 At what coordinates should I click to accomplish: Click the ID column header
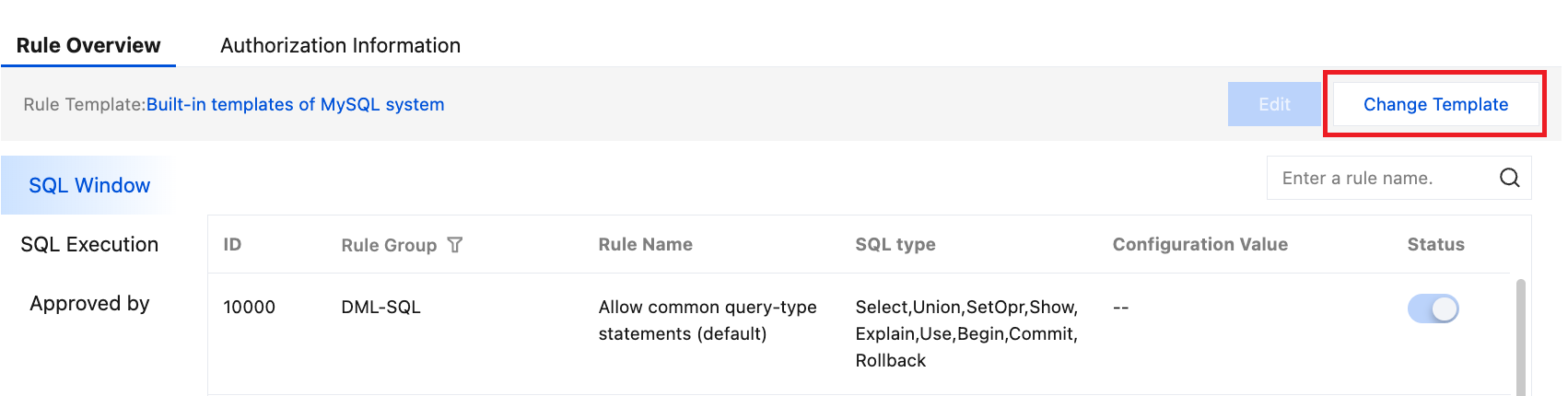[232, 244]
